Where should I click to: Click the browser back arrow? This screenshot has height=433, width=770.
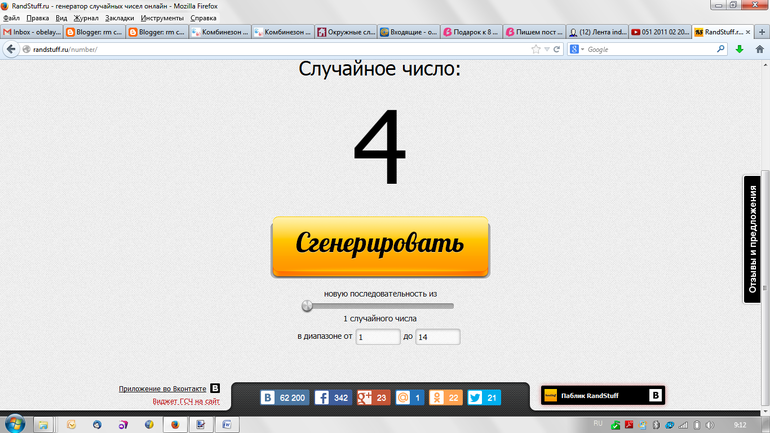click(x=11, y=49)
